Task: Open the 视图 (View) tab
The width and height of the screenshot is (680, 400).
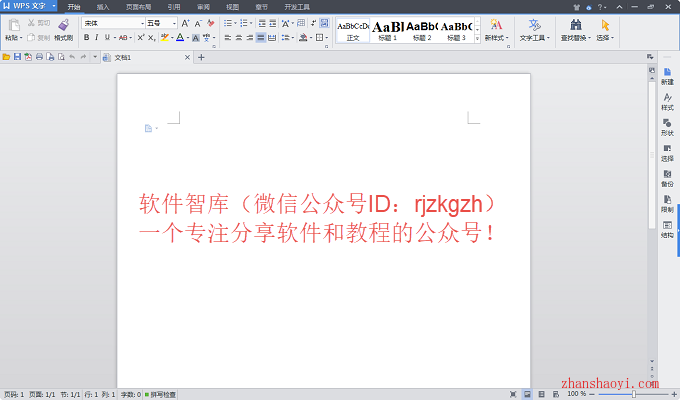Action: [x=232, y=7]
